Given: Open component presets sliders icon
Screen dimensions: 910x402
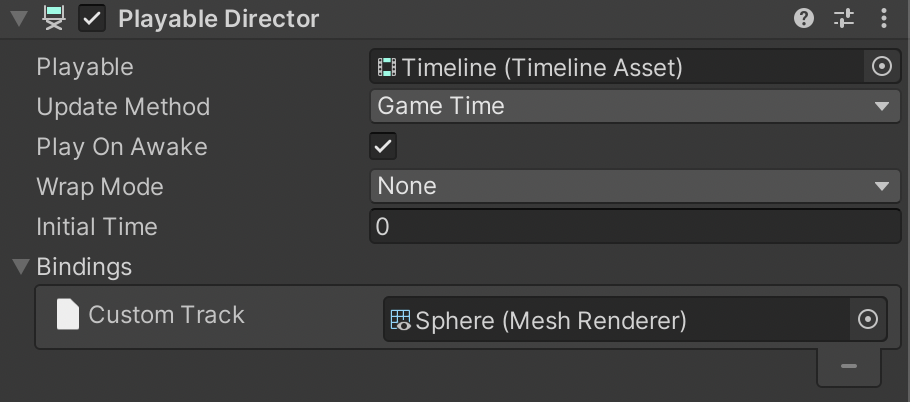Looking at the screenshot, I should point(844,19).
